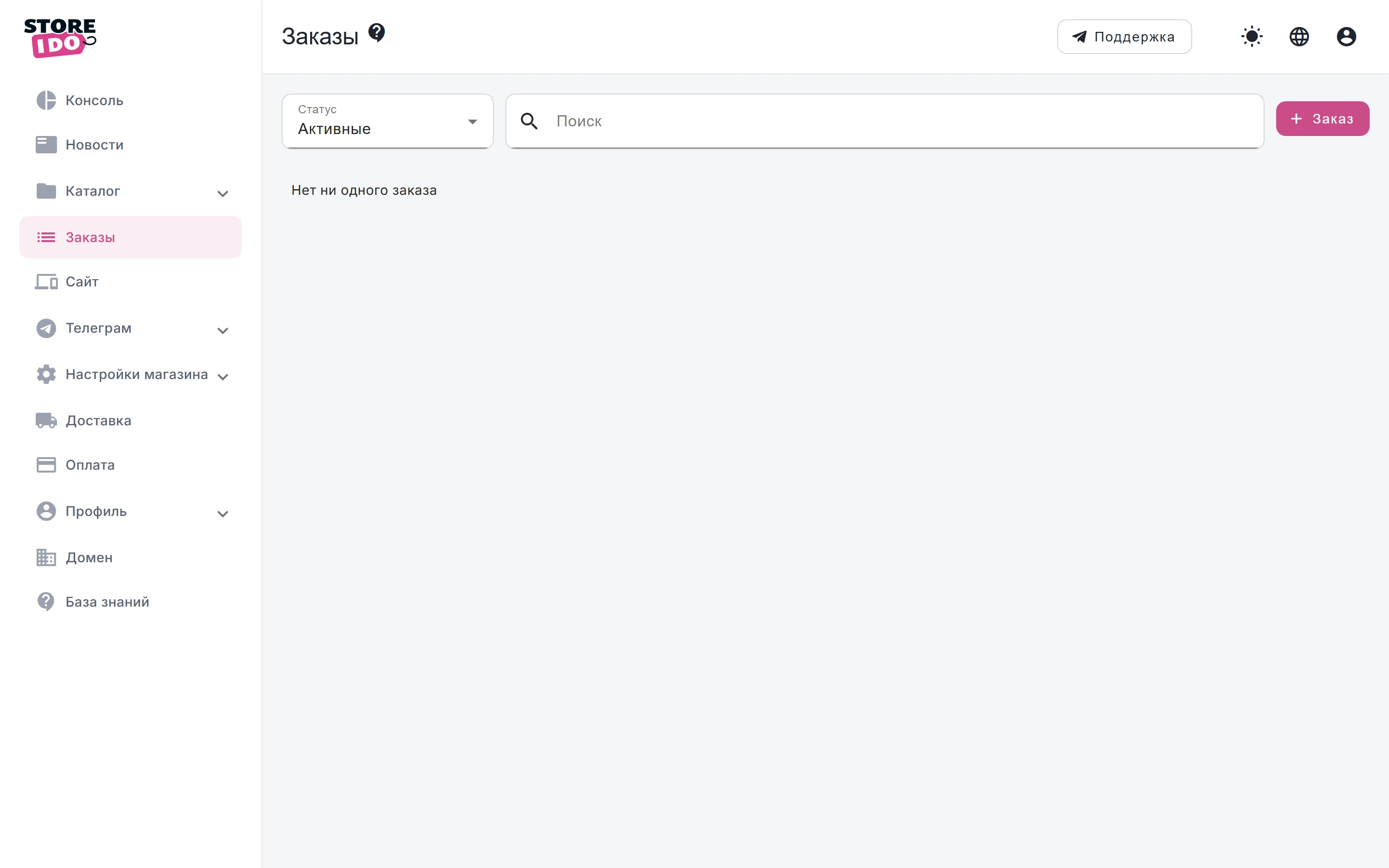The image size is (1389, 868).
Task: Click the Сайт devices icon
Action: (46, 281)
